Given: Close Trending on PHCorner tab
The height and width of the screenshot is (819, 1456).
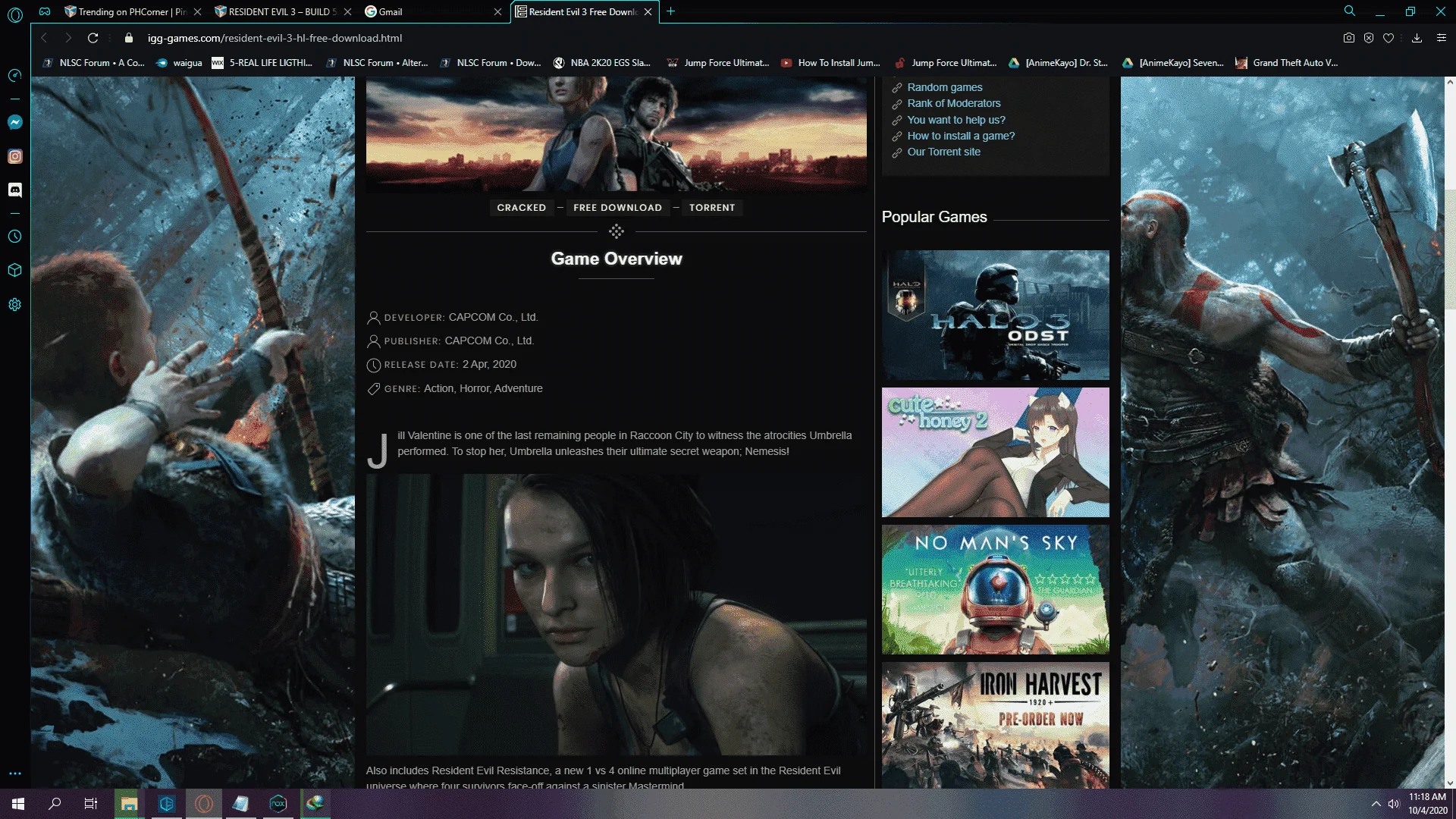Looking at the screenshot, I should (197, 11).
